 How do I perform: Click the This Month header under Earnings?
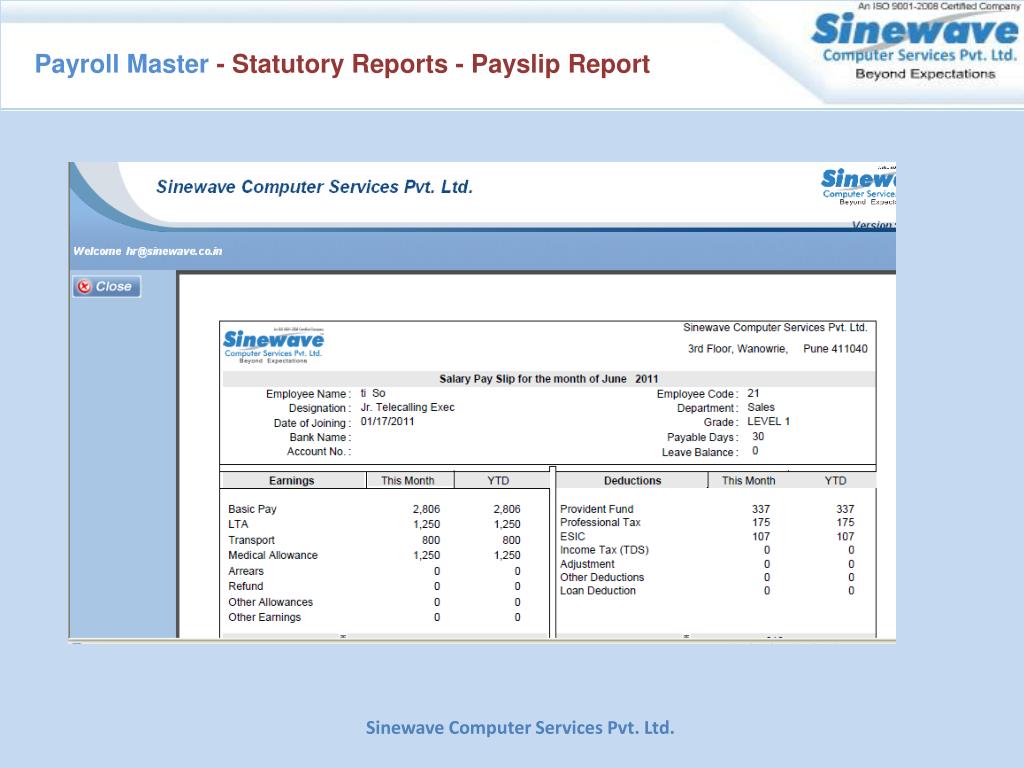pyautogui.click(x=408, y=481)
